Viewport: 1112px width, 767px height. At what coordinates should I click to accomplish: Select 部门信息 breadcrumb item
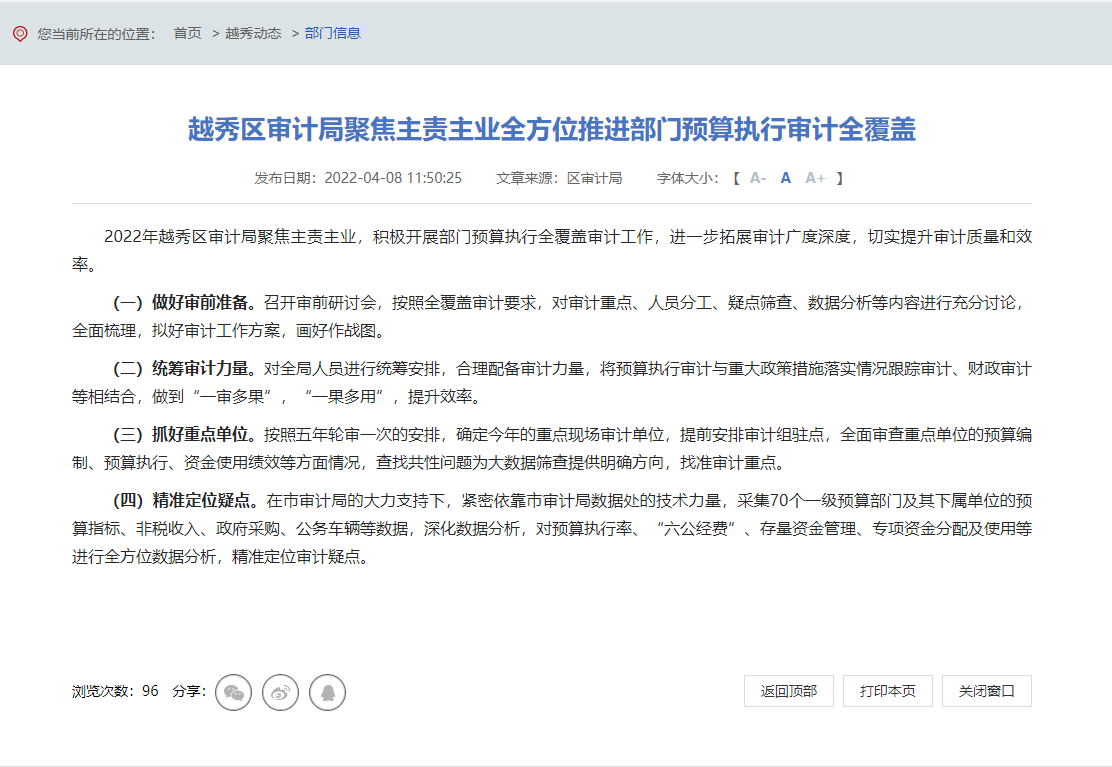click(333, 33)
